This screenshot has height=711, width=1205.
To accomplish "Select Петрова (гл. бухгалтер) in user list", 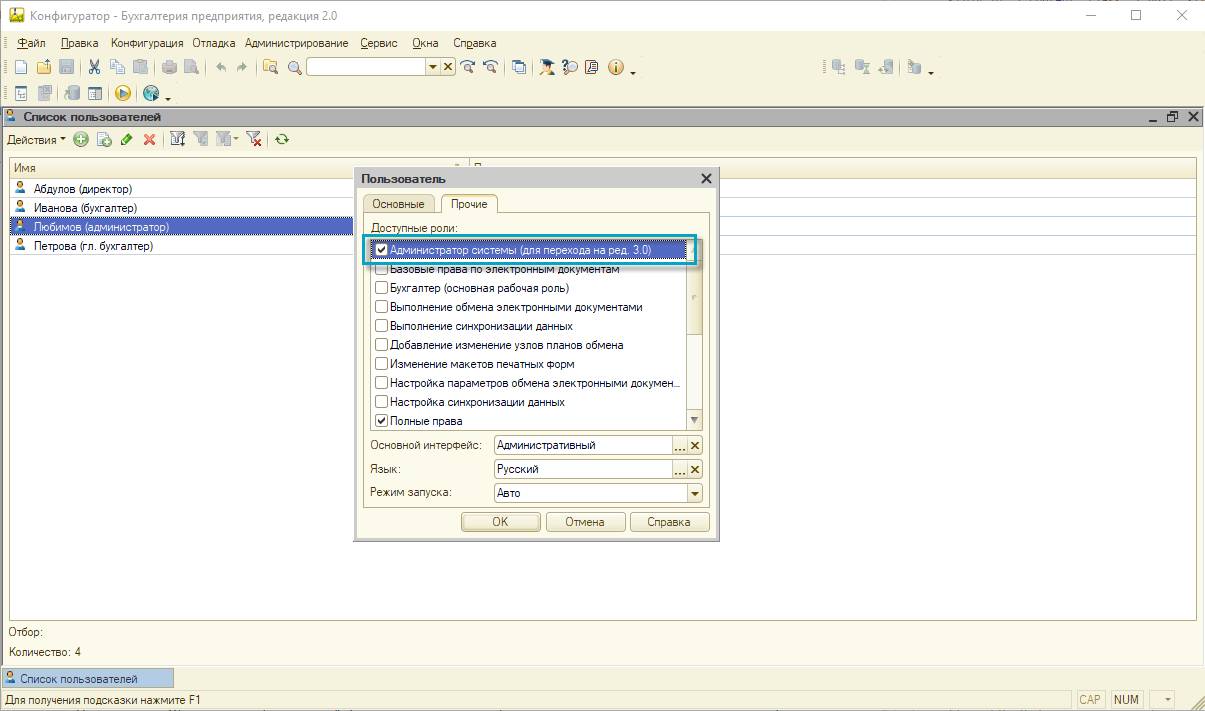I will 92,246.
